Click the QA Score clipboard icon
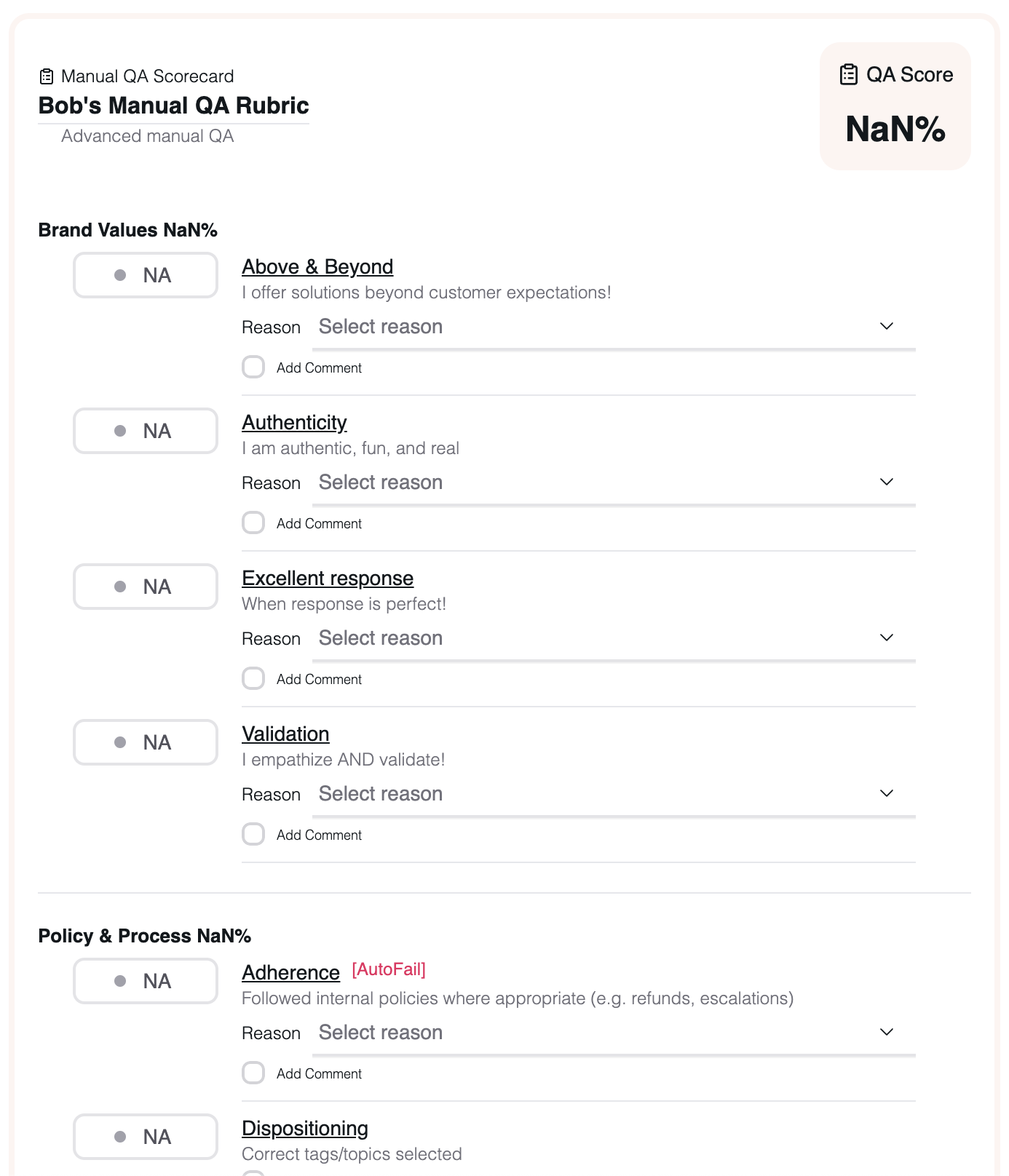This screenshot has width=1009, height=1176. click(848, 75)
